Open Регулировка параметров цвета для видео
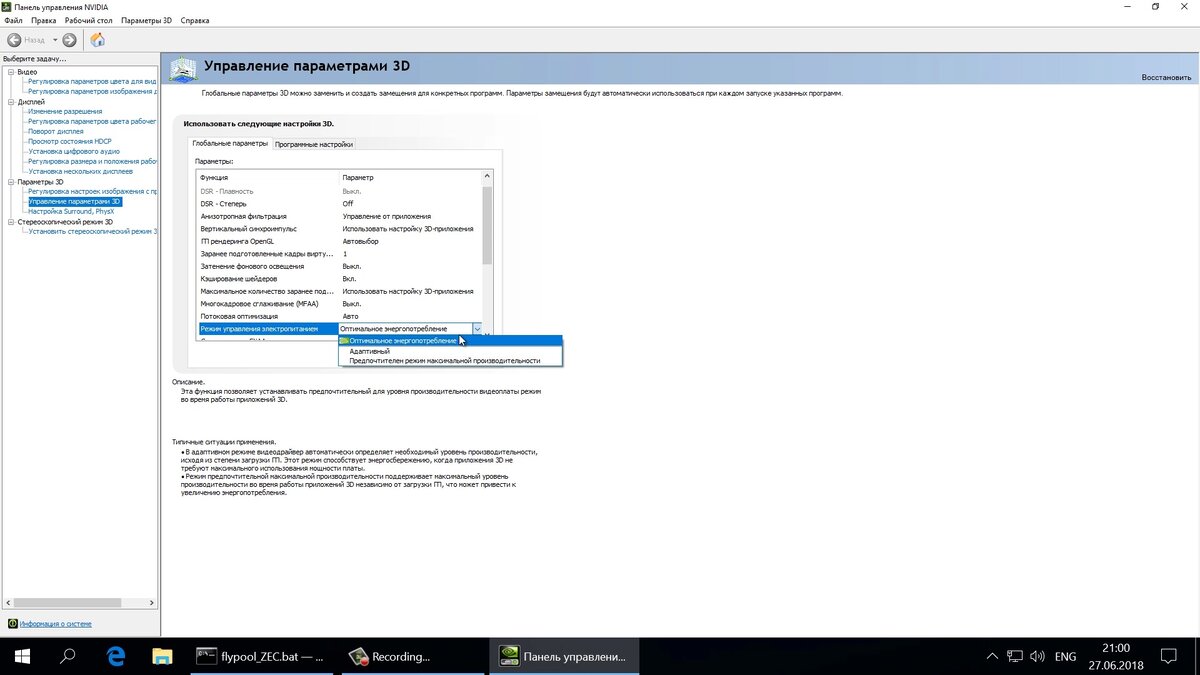The image size is (1200, 675). (x=92, y=82)
